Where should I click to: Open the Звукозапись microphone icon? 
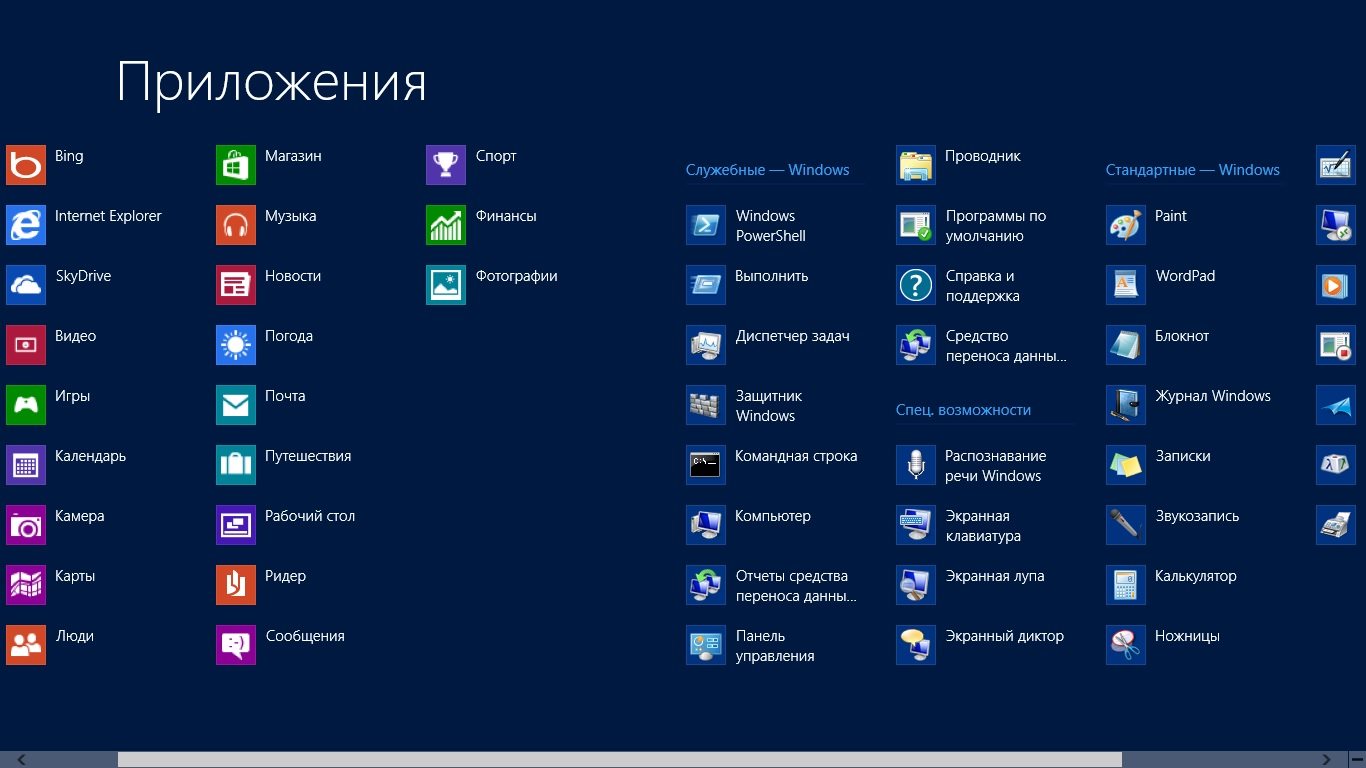coord(1126,525)
